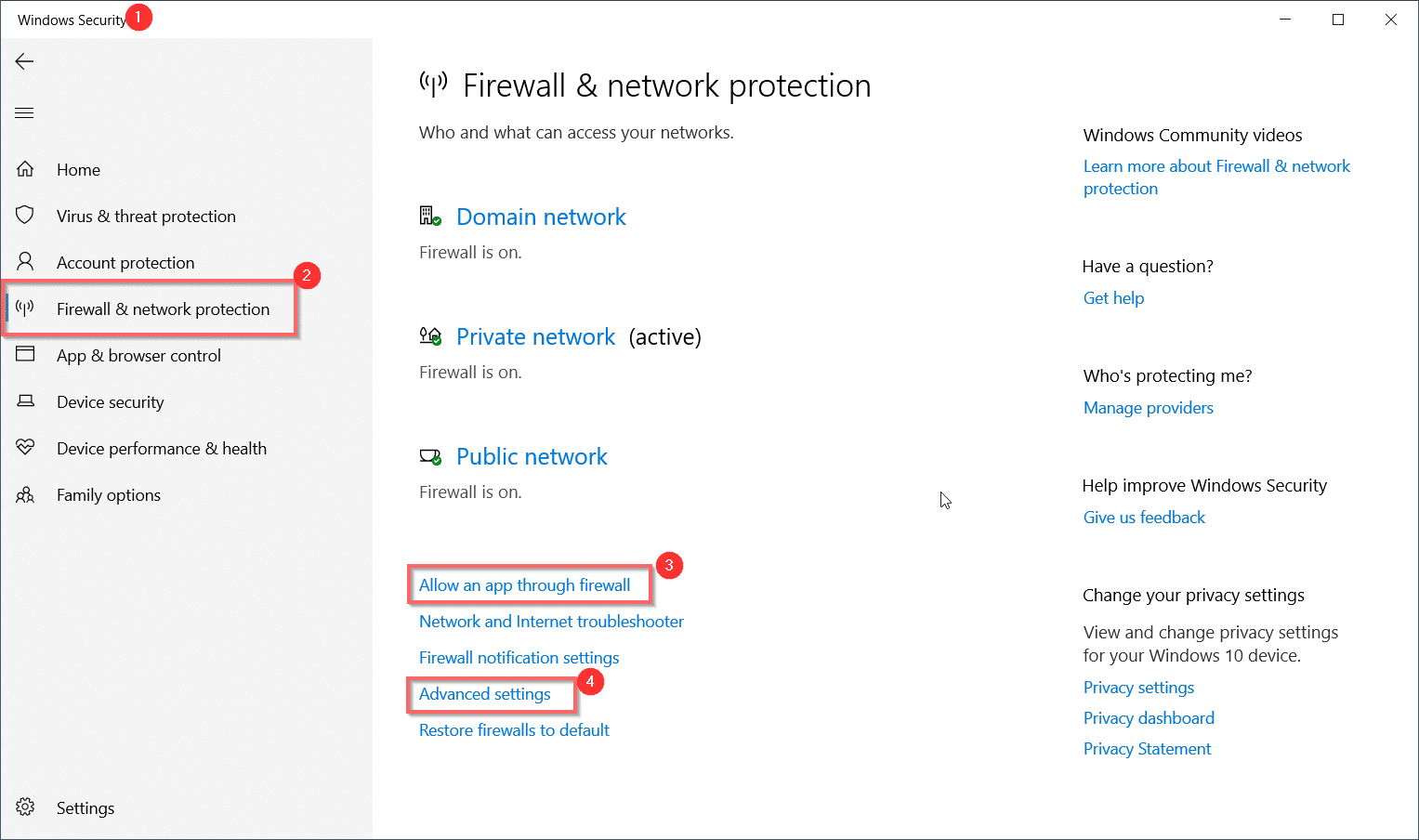Expand the hamburger navigation menu
1419x840 pixels.
(x=24, y=113)
